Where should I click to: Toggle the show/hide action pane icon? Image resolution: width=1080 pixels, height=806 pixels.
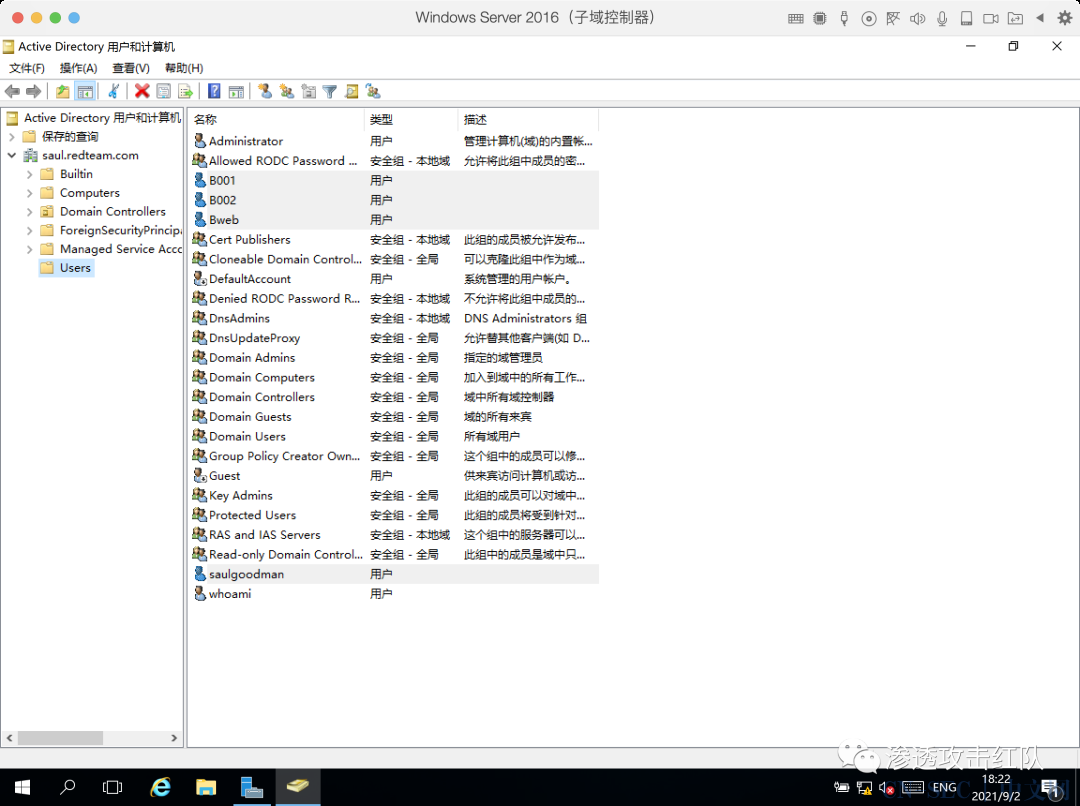click(x=236, y=92)
